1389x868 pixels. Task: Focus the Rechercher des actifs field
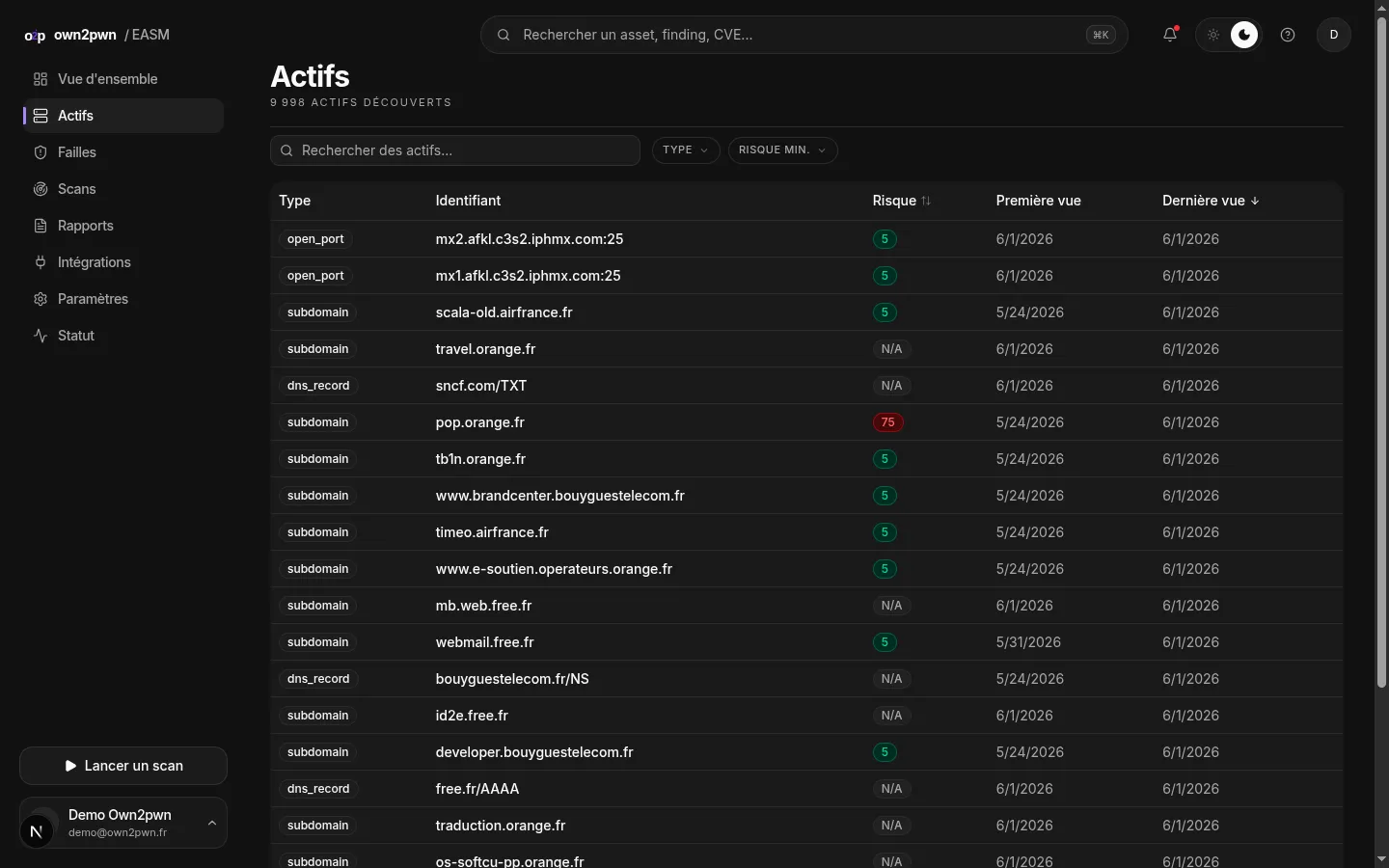455,150
